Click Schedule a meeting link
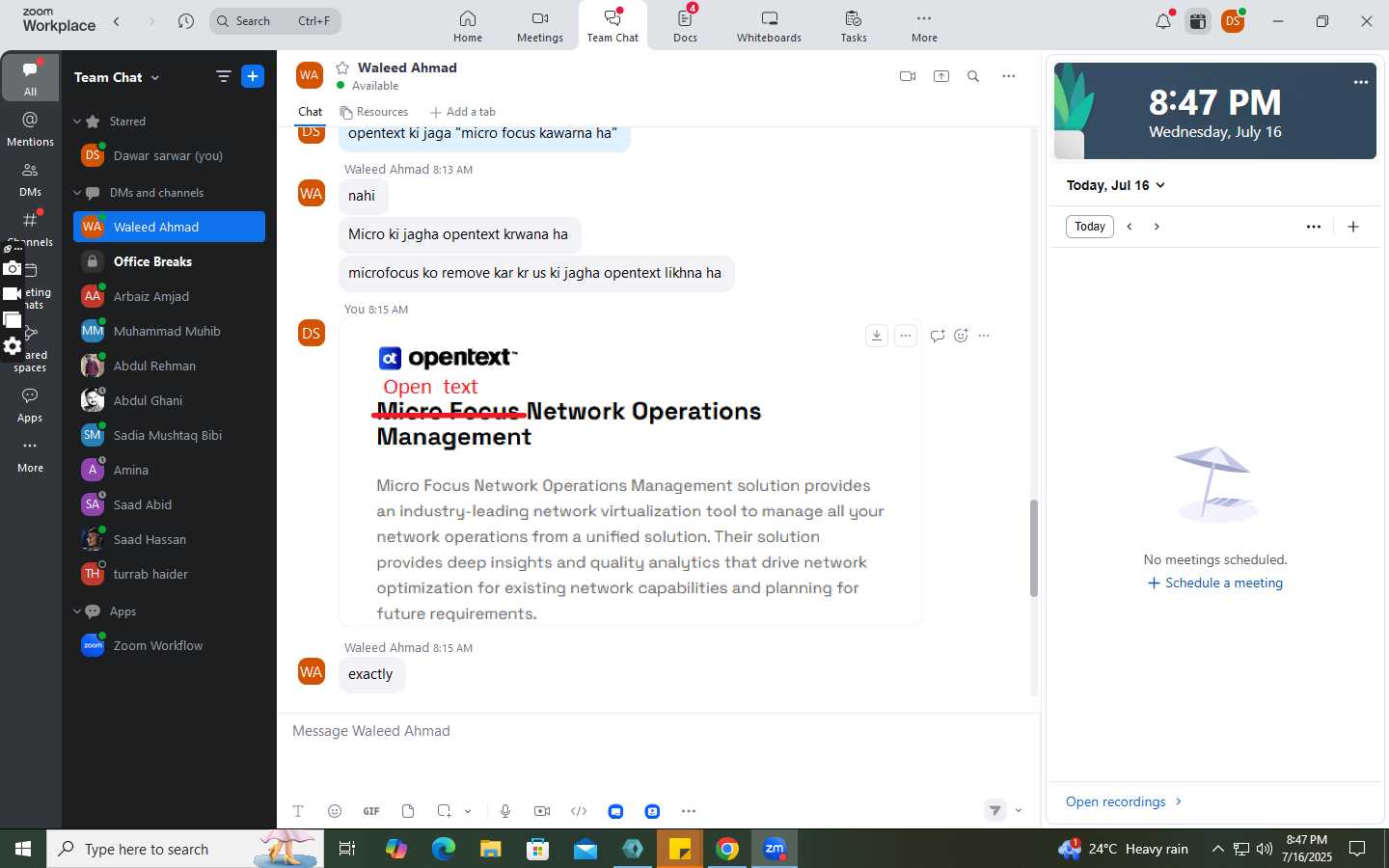This screenshot has width=1389, height=868. [x=1215, y=583]
